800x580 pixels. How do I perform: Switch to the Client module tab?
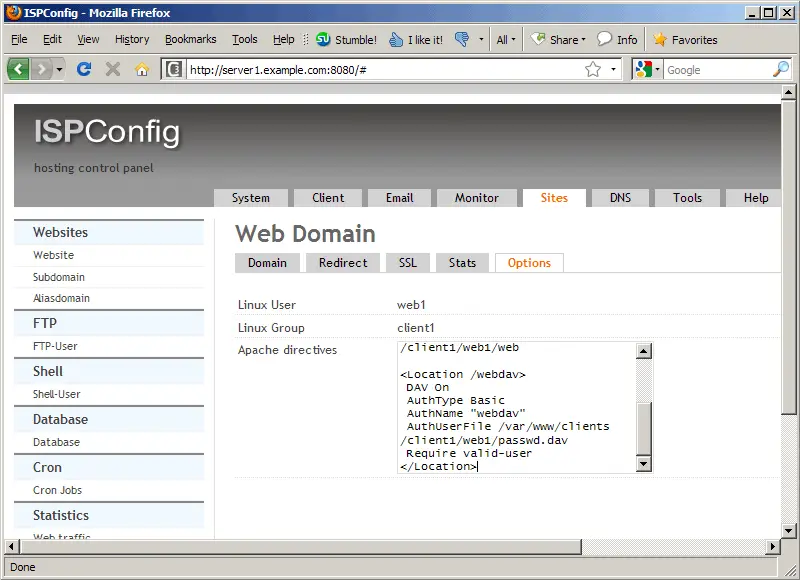tap(328, 198)
